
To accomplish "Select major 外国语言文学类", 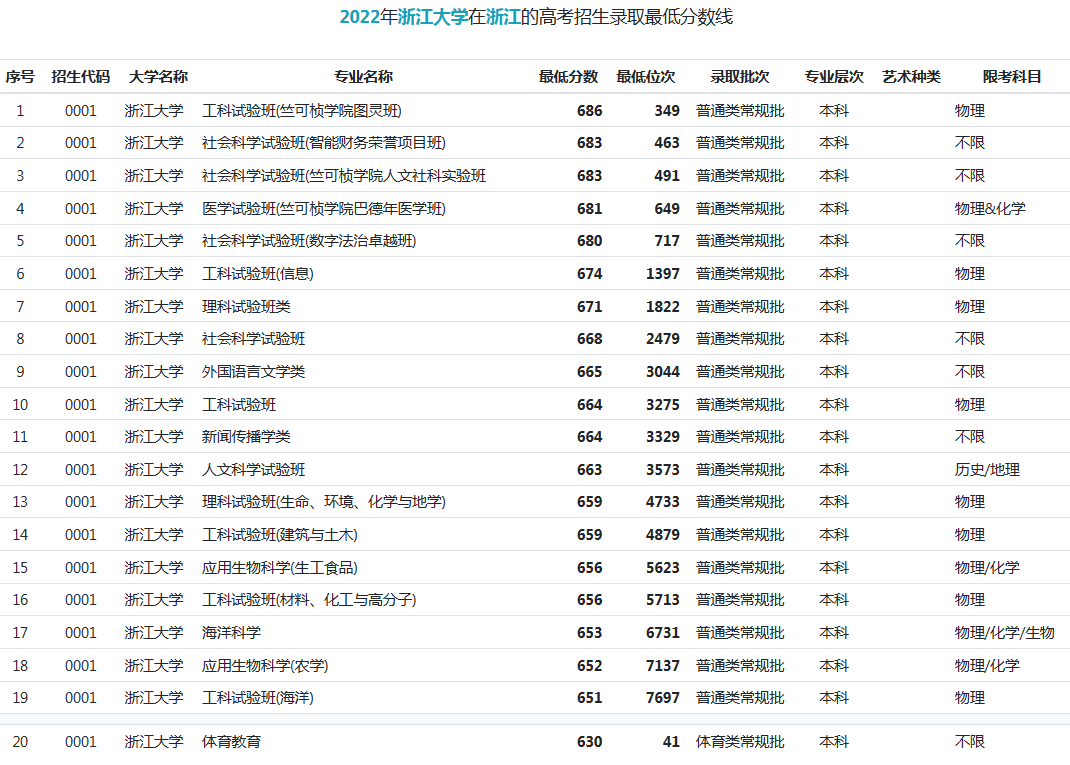I will pyautogui.click(x=254, y=372).
